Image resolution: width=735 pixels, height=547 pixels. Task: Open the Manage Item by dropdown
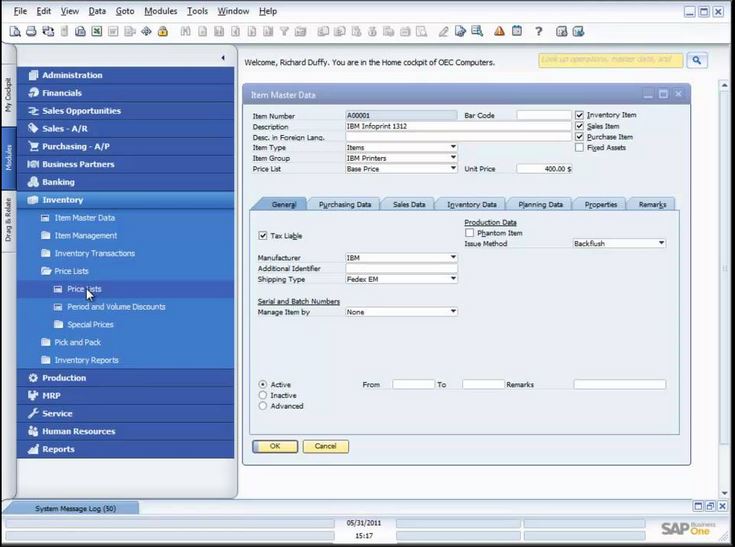point(453,312)
